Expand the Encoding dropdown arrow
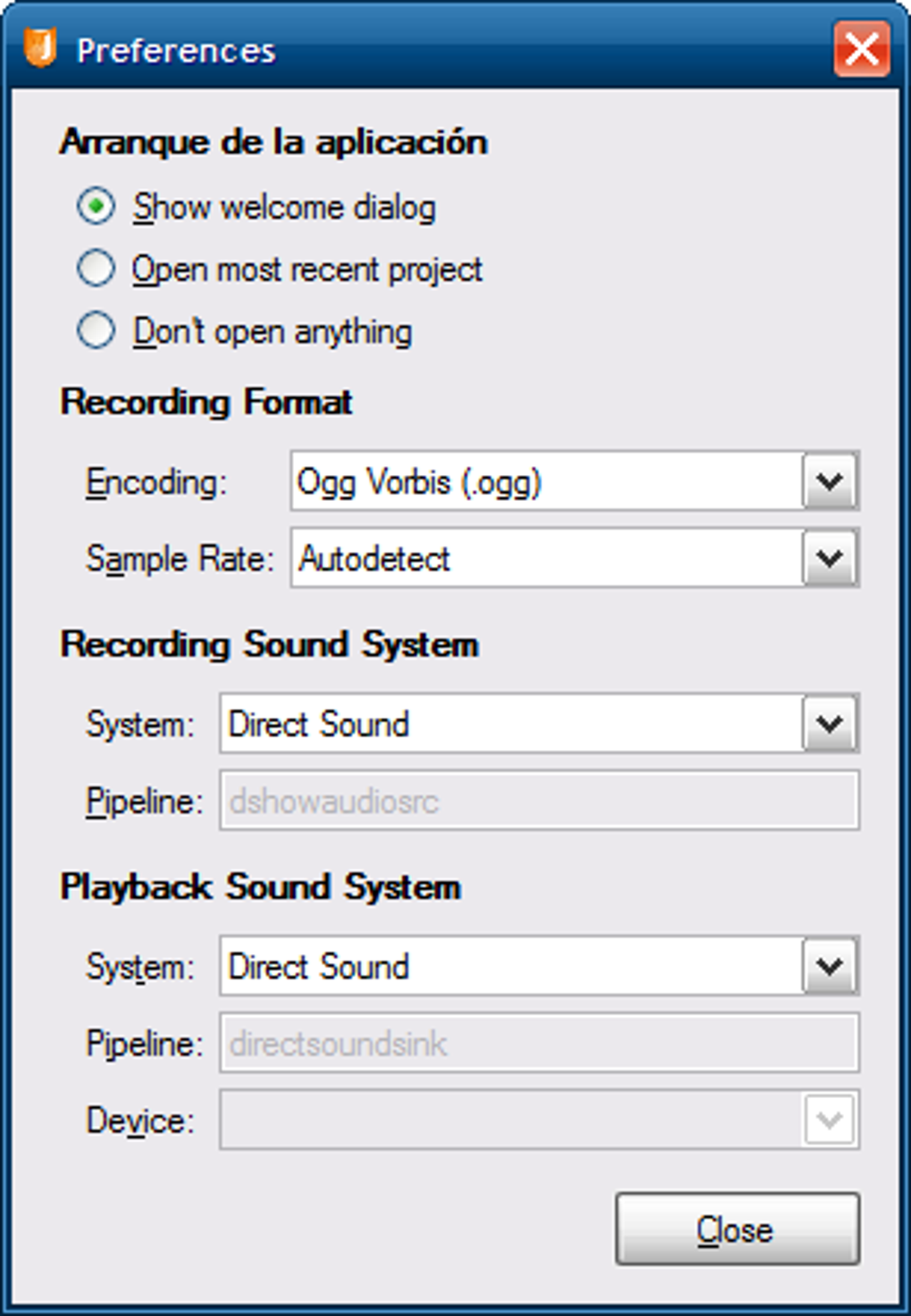 point(830,482)
